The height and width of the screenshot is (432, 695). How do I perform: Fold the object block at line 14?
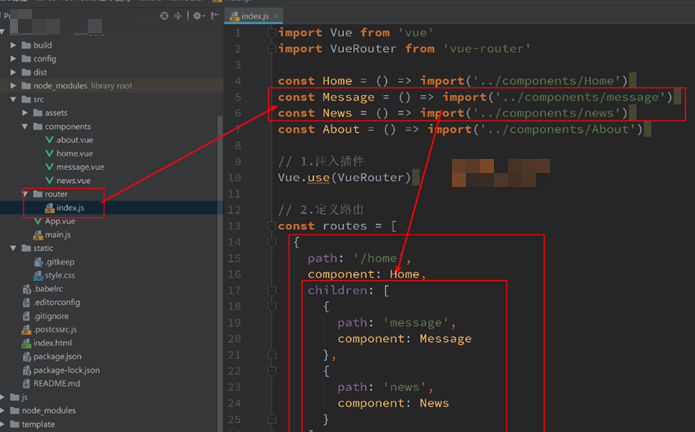point(272,242)
